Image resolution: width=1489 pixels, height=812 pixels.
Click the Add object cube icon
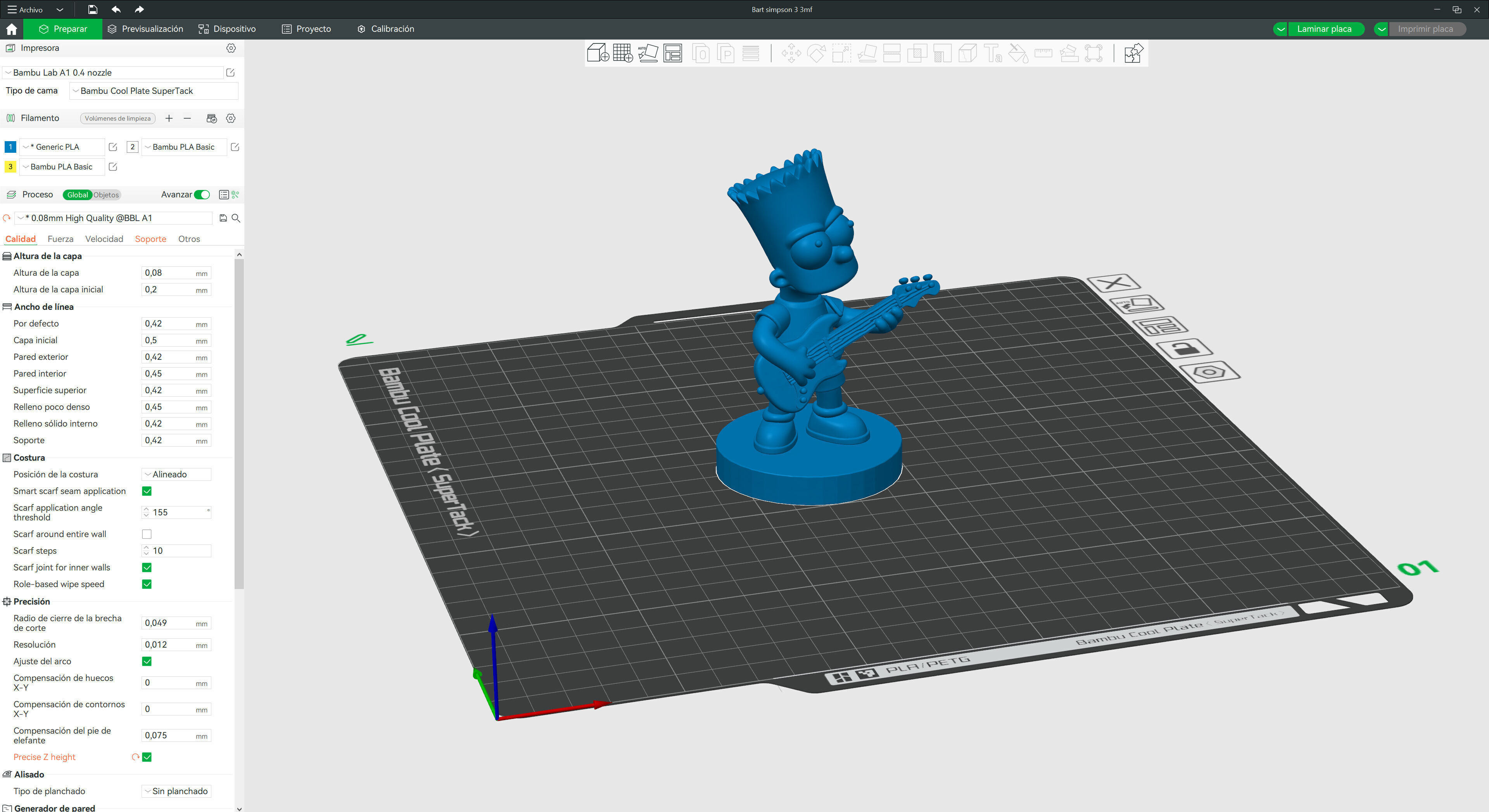[x=598, y=53]
